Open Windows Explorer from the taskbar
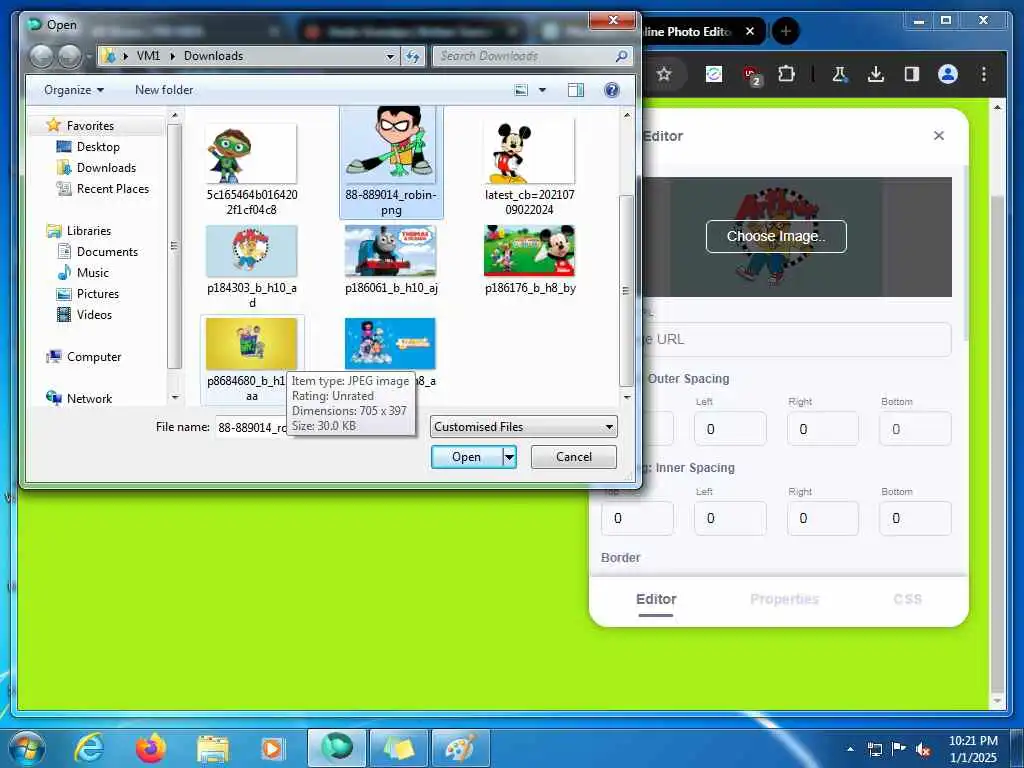 tap(213, 750)
